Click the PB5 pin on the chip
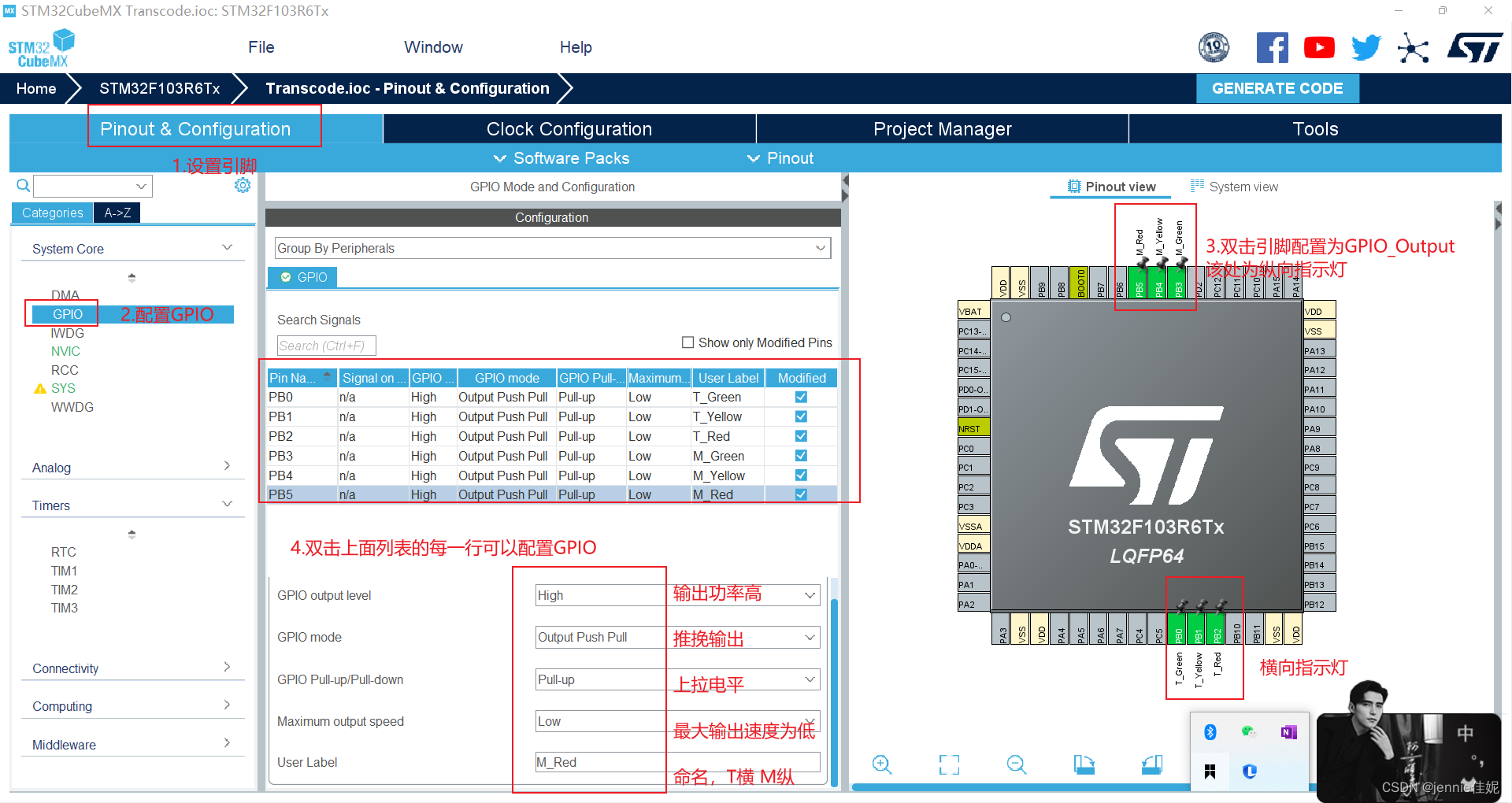 [1139, 283]
